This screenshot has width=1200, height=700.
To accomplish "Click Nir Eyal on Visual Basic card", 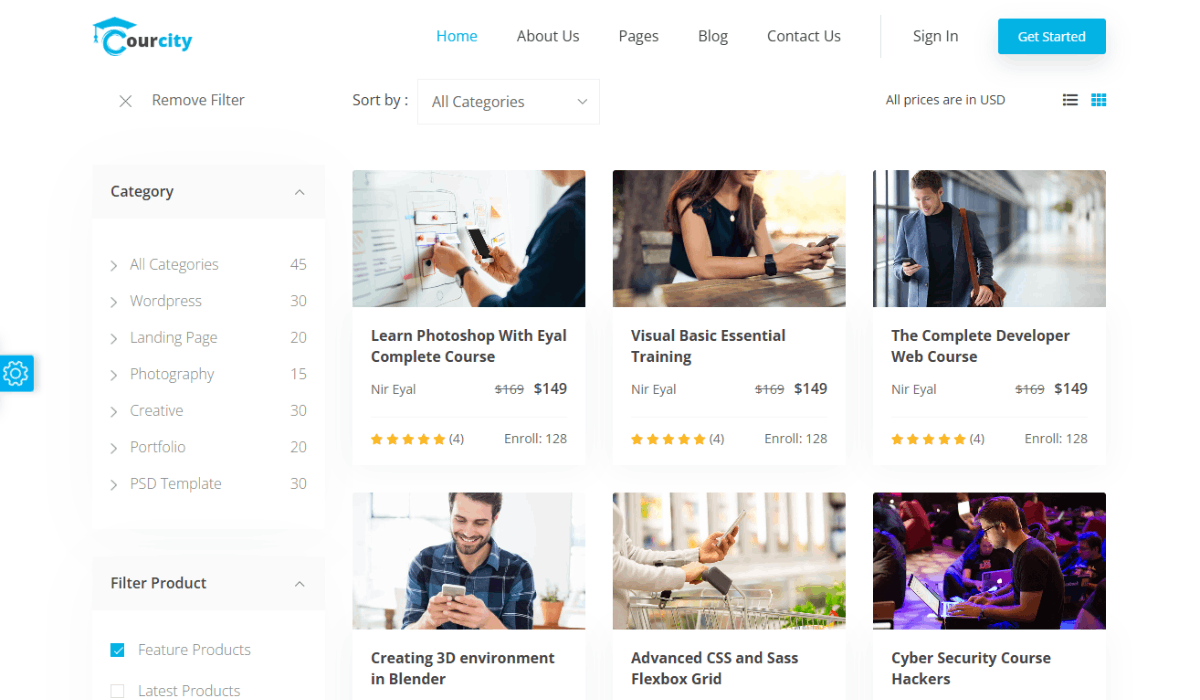I will tap(653, 390).
